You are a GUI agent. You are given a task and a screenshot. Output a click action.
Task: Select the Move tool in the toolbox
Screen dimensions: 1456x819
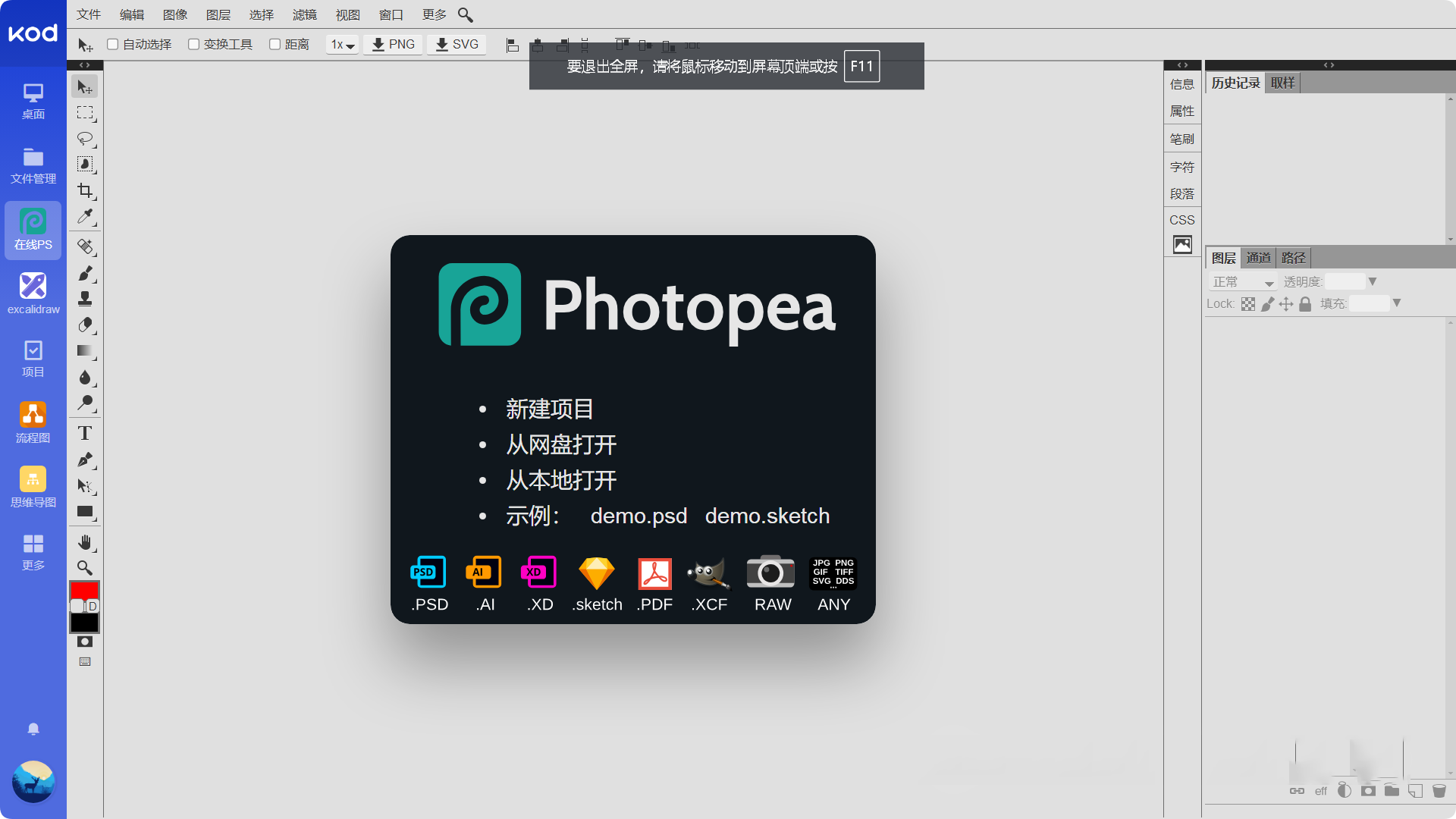85,87
